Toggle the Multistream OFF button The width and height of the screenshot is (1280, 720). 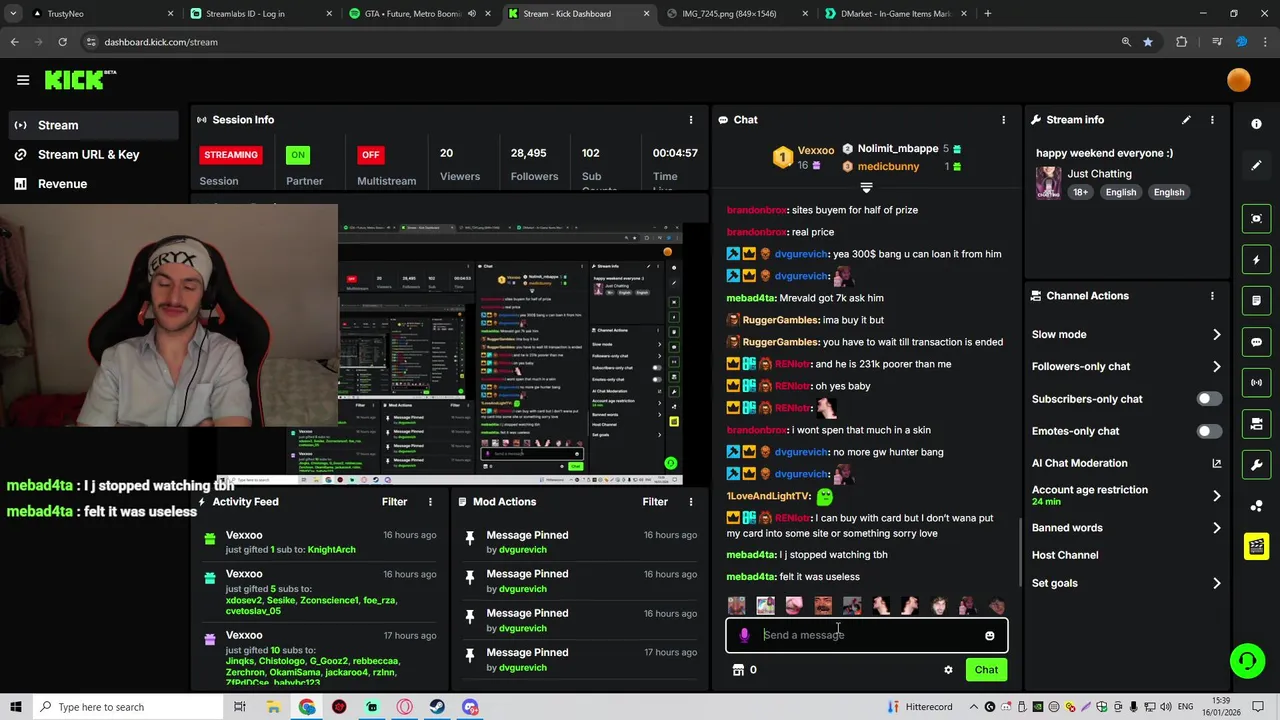370,155
